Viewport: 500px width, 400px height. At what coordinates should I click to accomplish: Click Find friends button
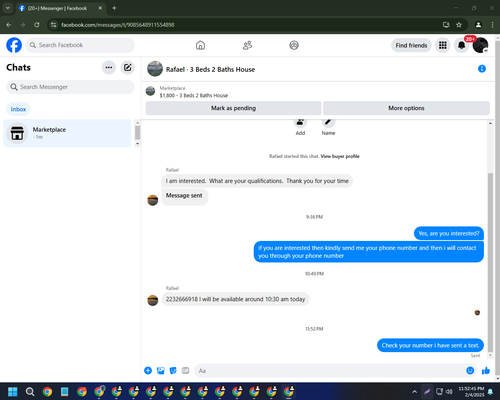pos(411,45)
